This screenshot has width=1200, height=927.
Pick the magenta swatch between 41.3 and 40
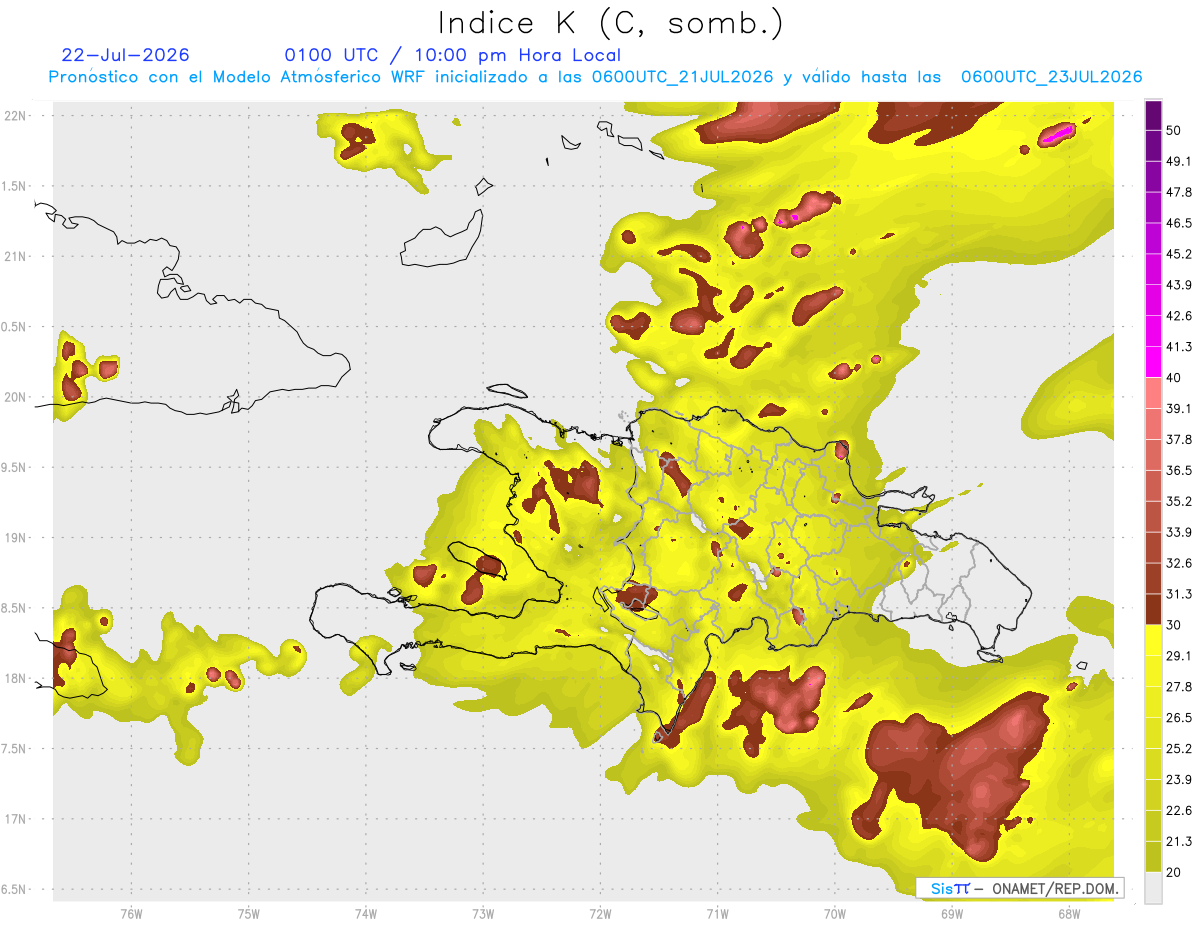1153,362
